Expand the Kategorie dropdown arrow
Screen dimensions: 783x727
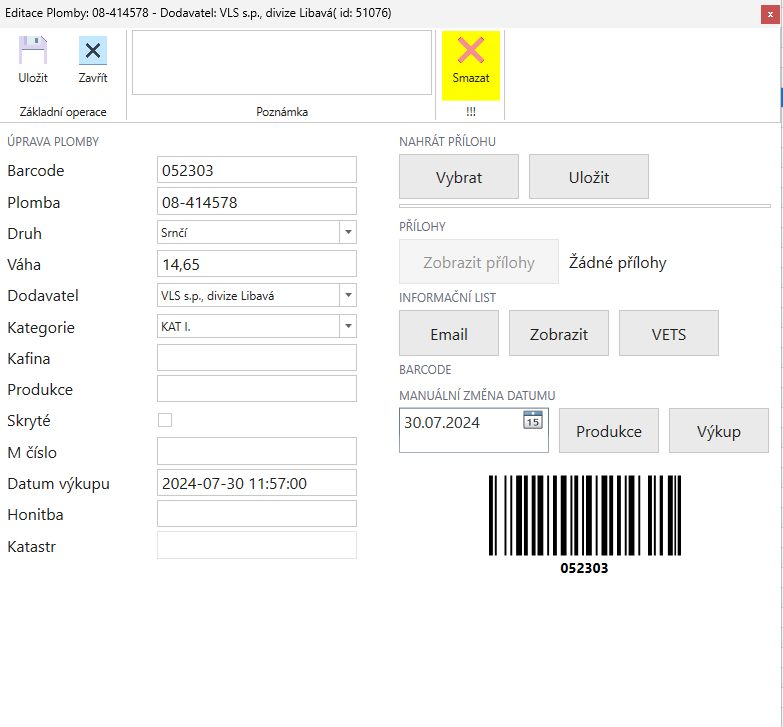coord(348,326)
